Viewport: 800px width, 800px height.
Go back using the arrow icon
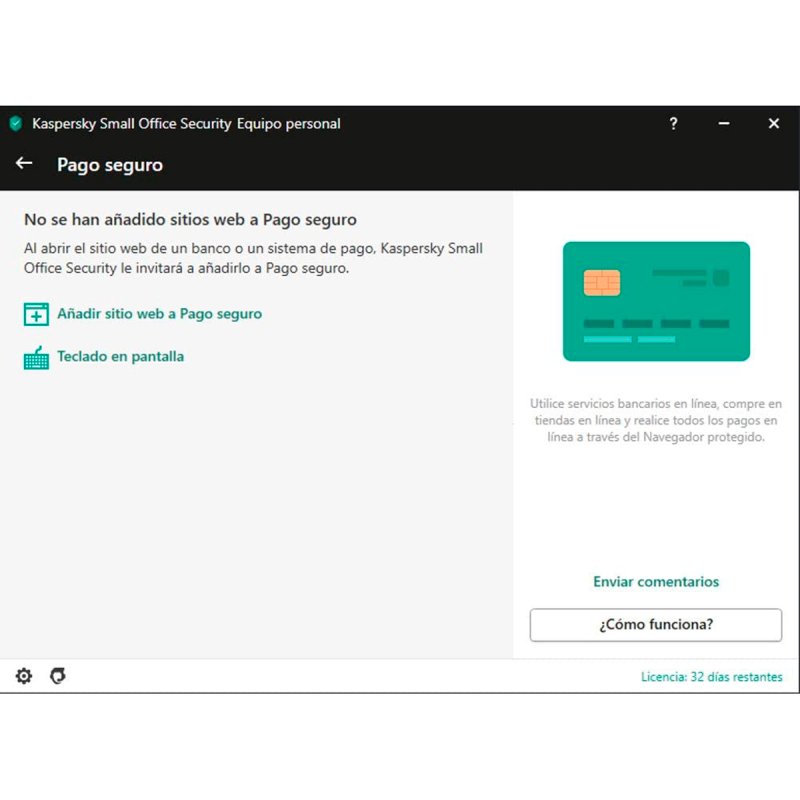pyautogui.click(x=24, y=163)
